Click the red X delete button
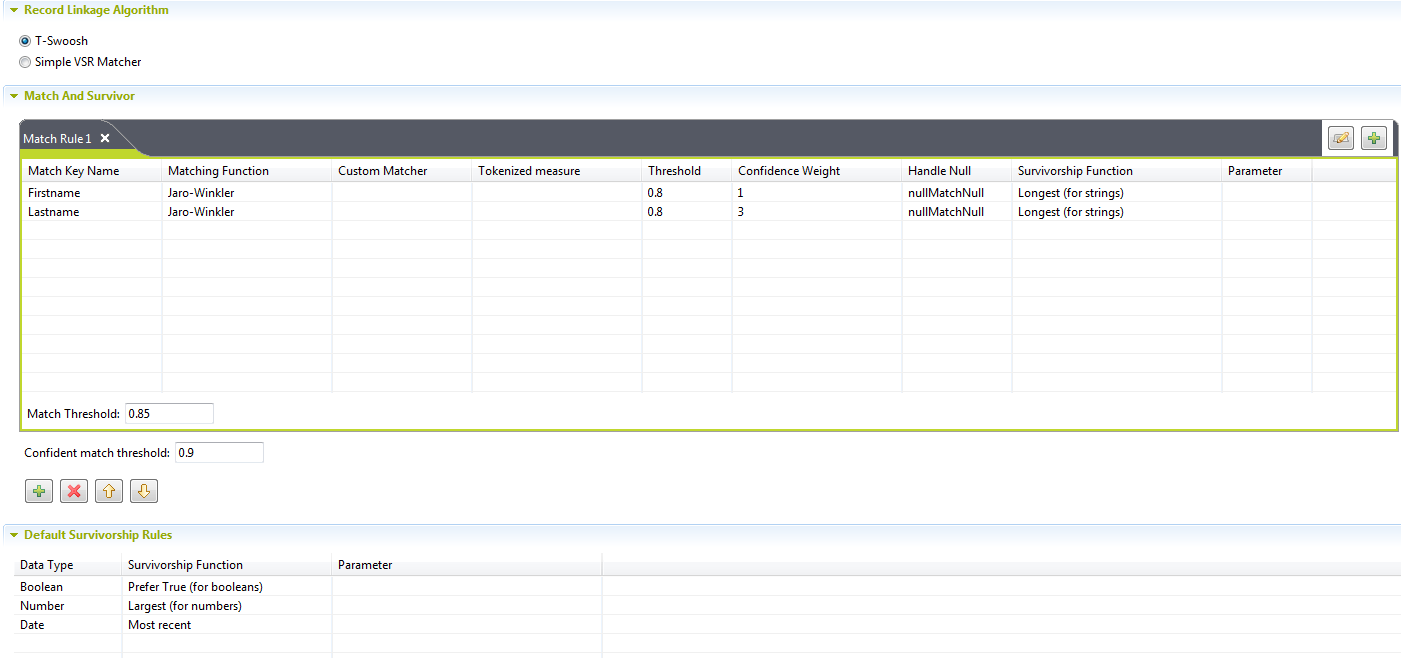The height and width of the screenshot is (658, 1401). 73,491
